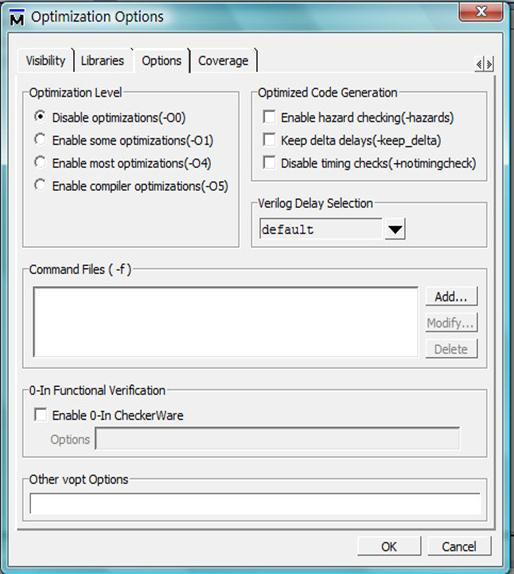Viewport: 514px width, 574px height.
Task: Click the default delay selection field
Action: [x=321, y=230]
